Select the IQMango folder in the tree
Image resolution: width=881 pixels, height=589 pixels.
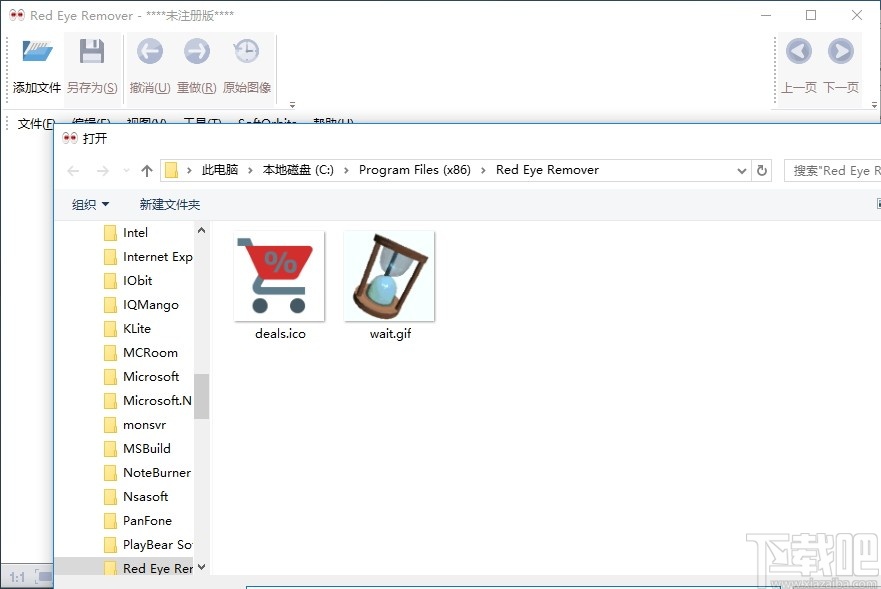[142, 305]
